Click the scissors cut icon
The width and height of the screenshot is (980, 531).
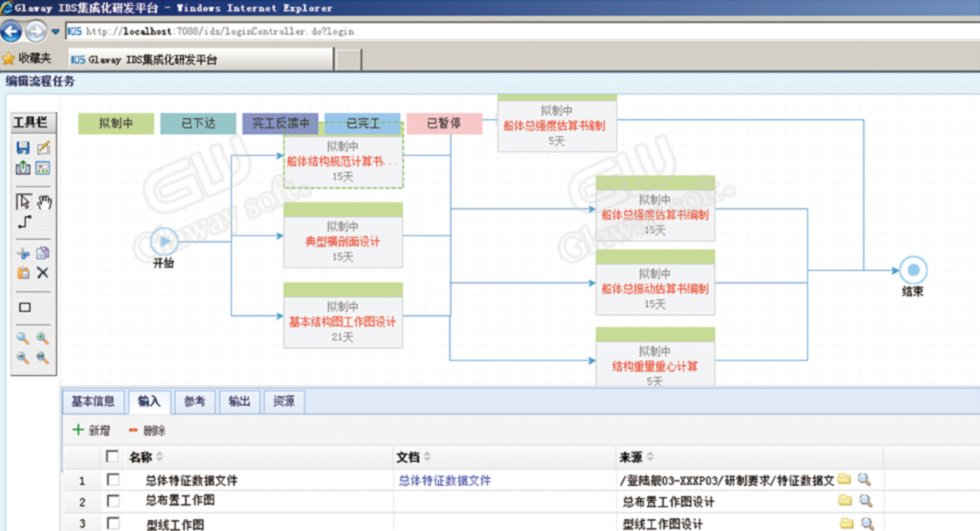coord(23,253)
